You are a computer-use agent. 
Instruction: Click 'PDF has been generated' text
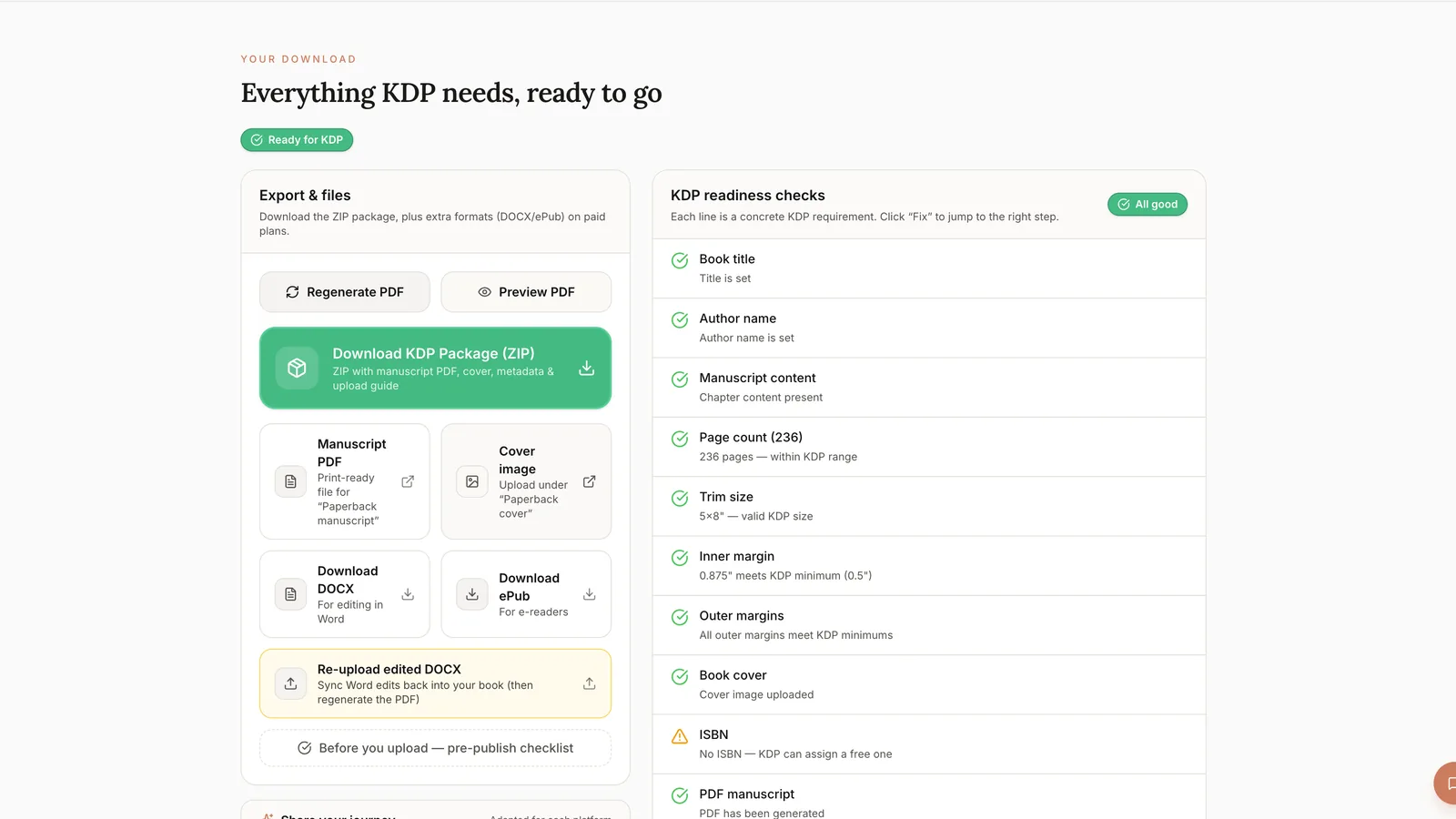click(762, 814)
